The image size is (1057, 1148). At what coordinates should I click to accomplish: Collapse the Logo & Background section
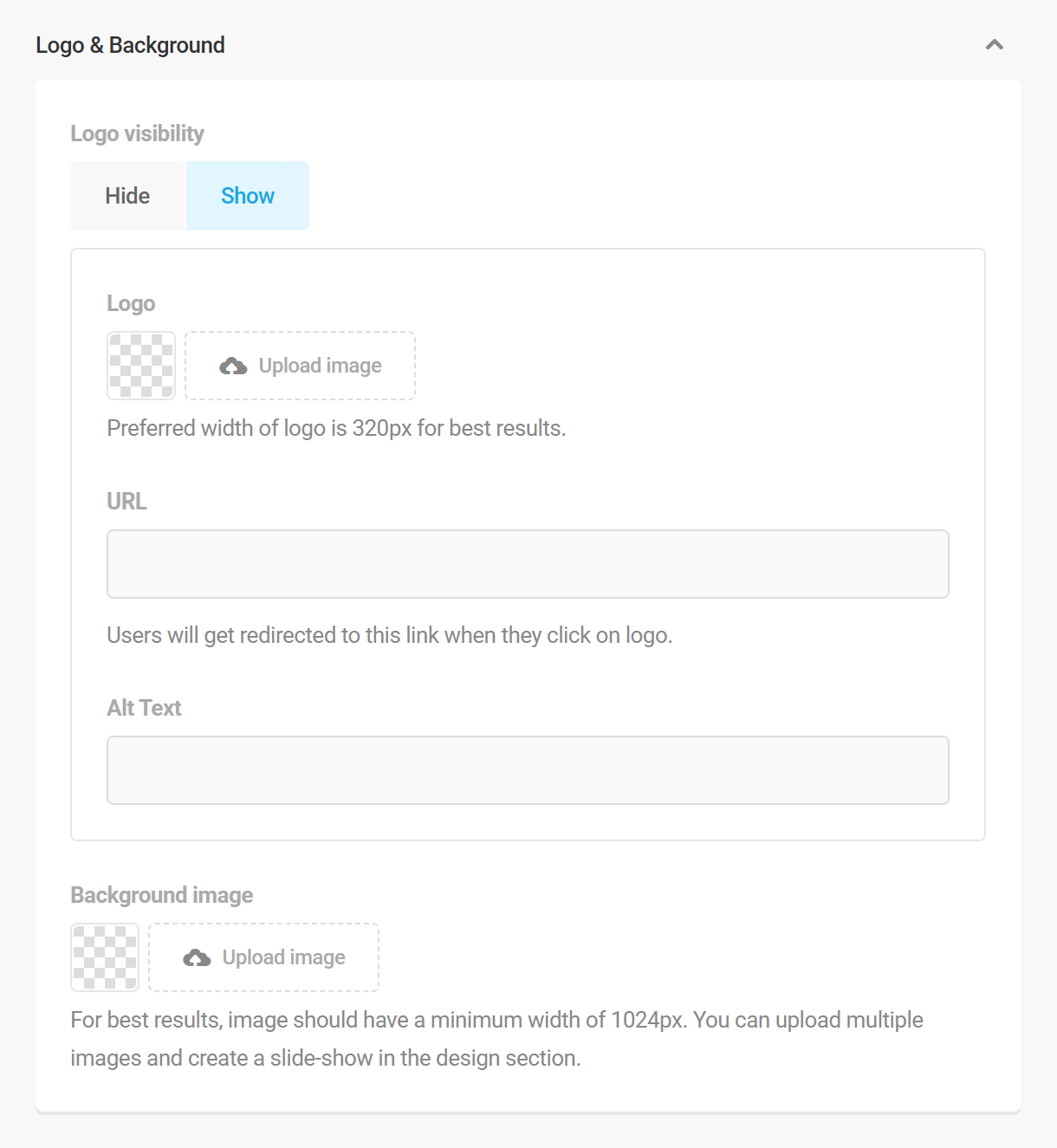tap(995, 44)
